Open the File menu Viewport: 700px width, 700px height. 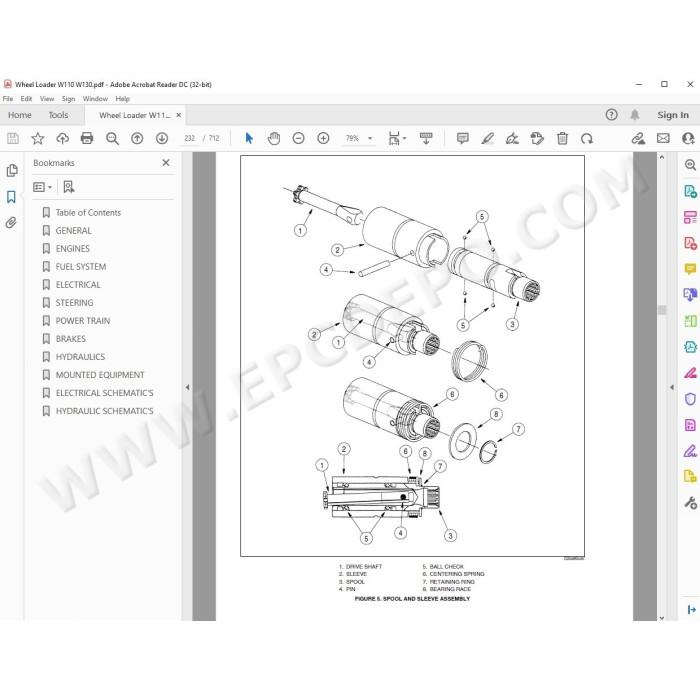tap(8, 99)
